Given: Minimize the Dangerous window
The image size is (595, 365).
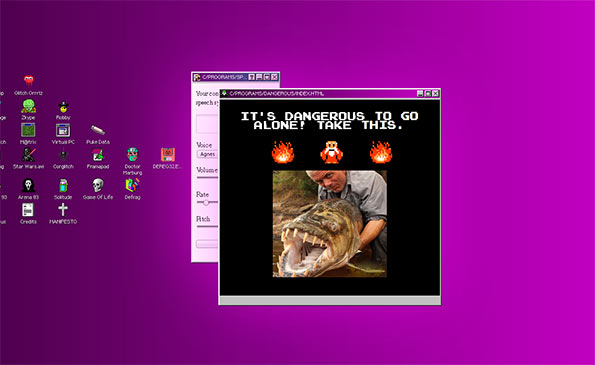Looking at the screenshot, I should pyautogui.click(x=420, y=93).
